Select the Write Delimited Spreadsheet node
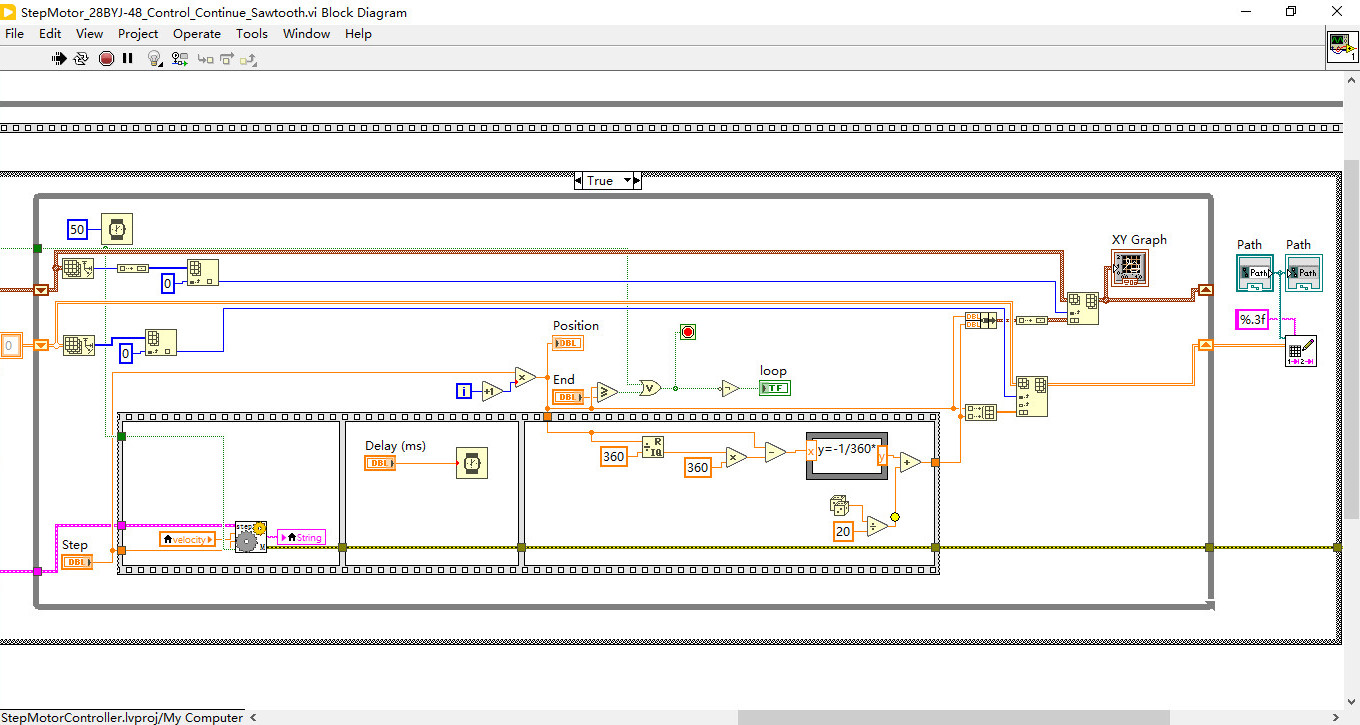 (x=1301, y=351)
